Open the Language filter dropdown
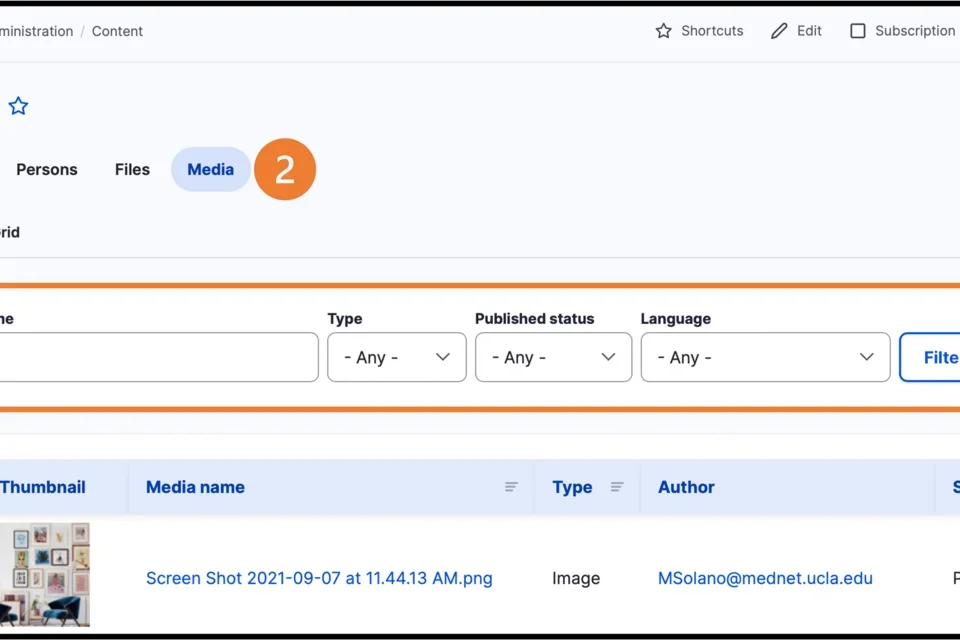The image size is (960, 640). [765, 357]
